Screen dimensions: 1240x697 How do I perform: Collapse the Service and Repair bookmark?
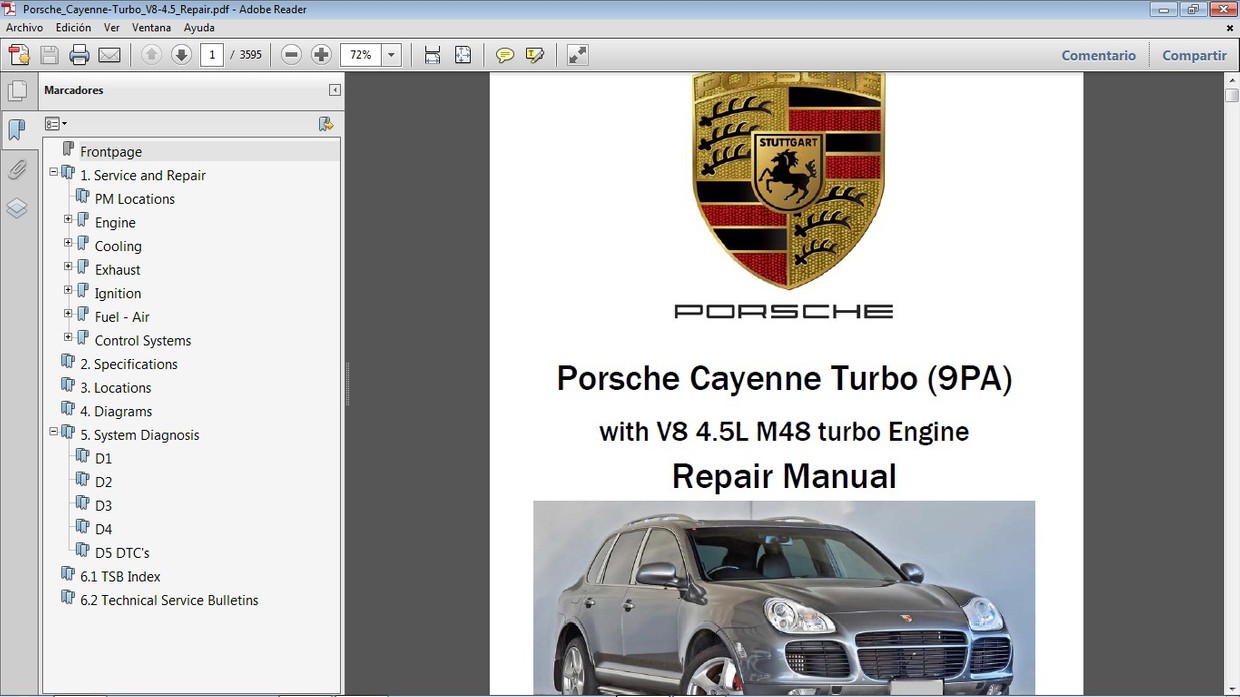53,171
